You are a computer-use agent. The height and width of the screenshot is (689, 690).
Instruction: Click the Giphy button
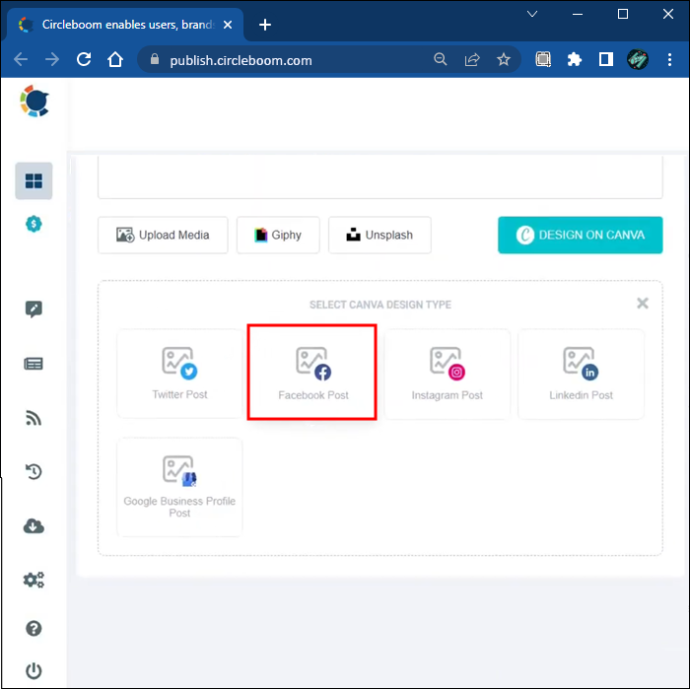pyautogui.click(x=278, y=235)
